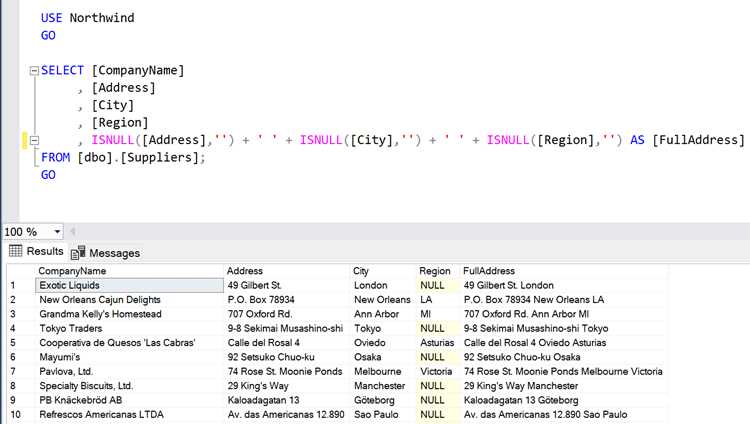Click the Messages tab icon
This screenshot has height=424, width=750.
tap(78, 252)
